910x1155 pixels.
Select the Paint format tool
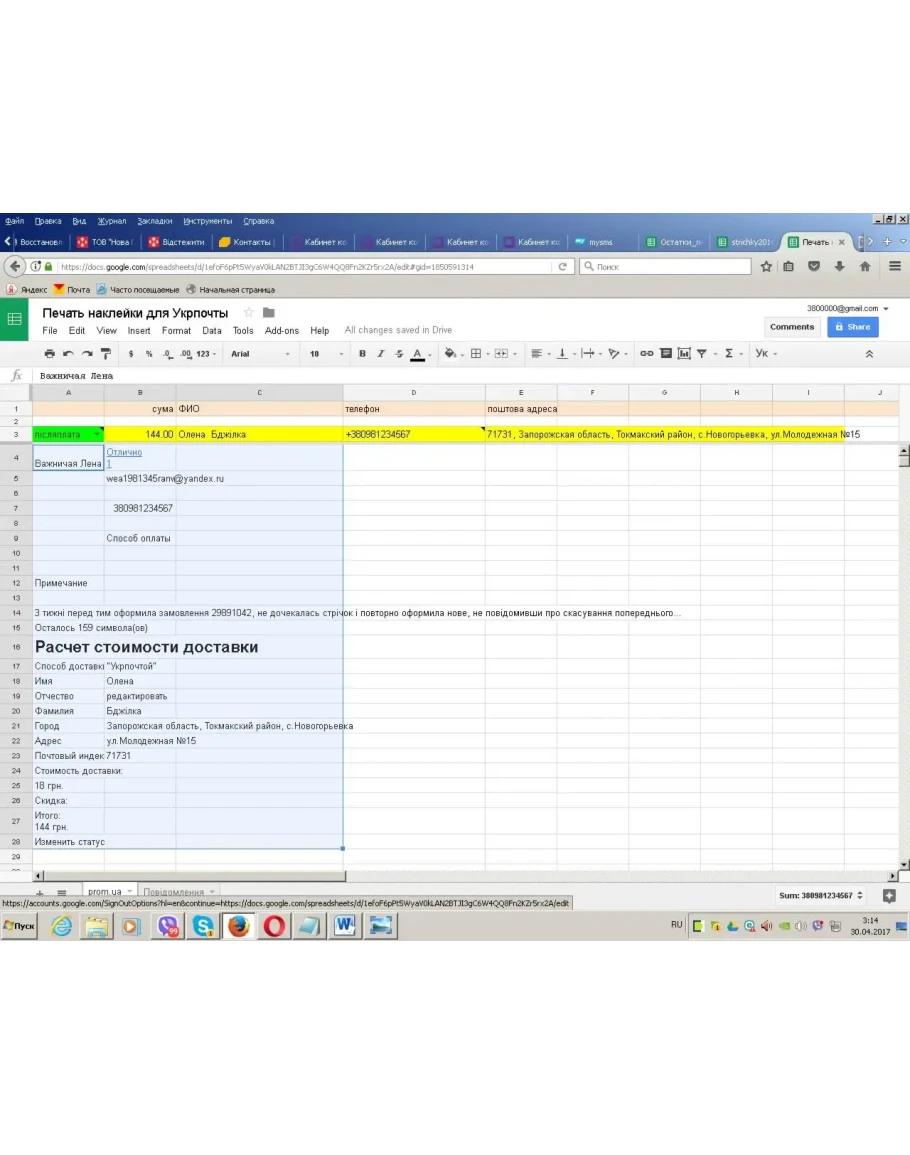[105, 354]
